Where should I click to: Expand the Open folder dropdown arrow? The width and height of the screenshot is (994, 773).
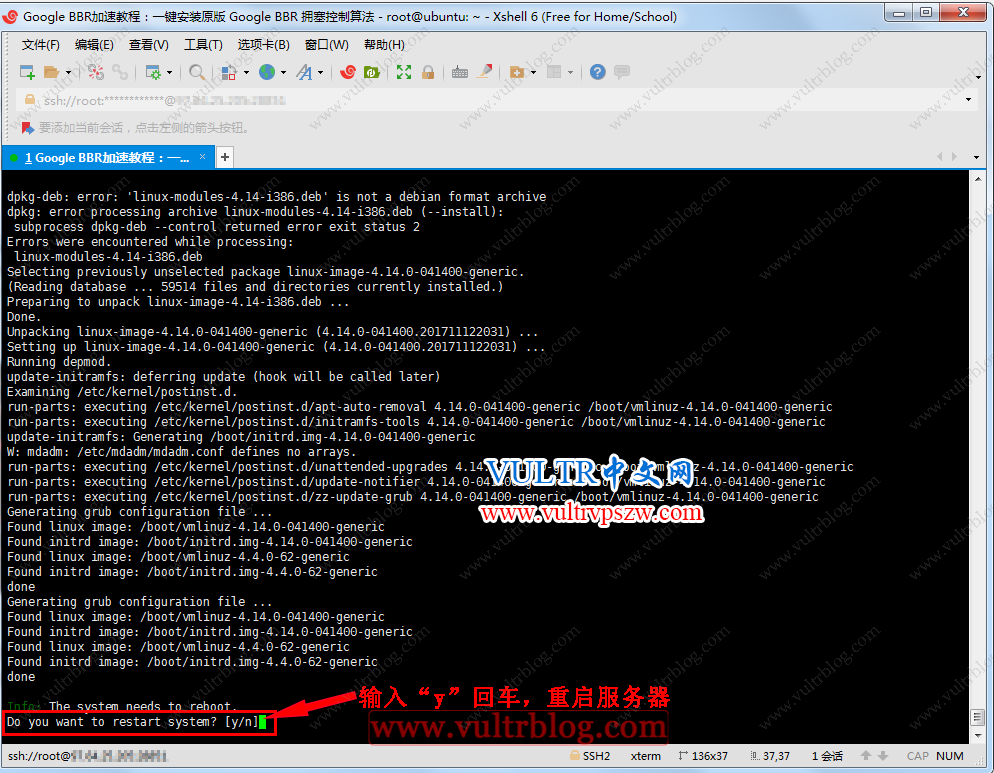click(68, 73)
